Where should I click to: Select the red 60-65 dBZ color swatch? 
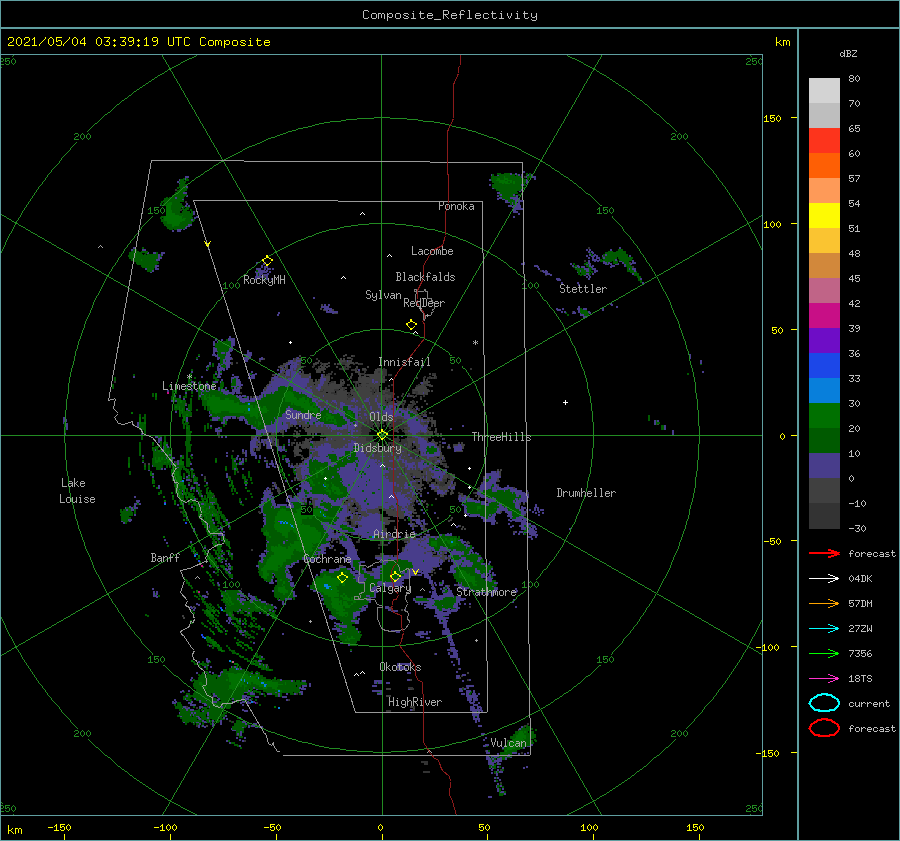(x=824, y=141)
